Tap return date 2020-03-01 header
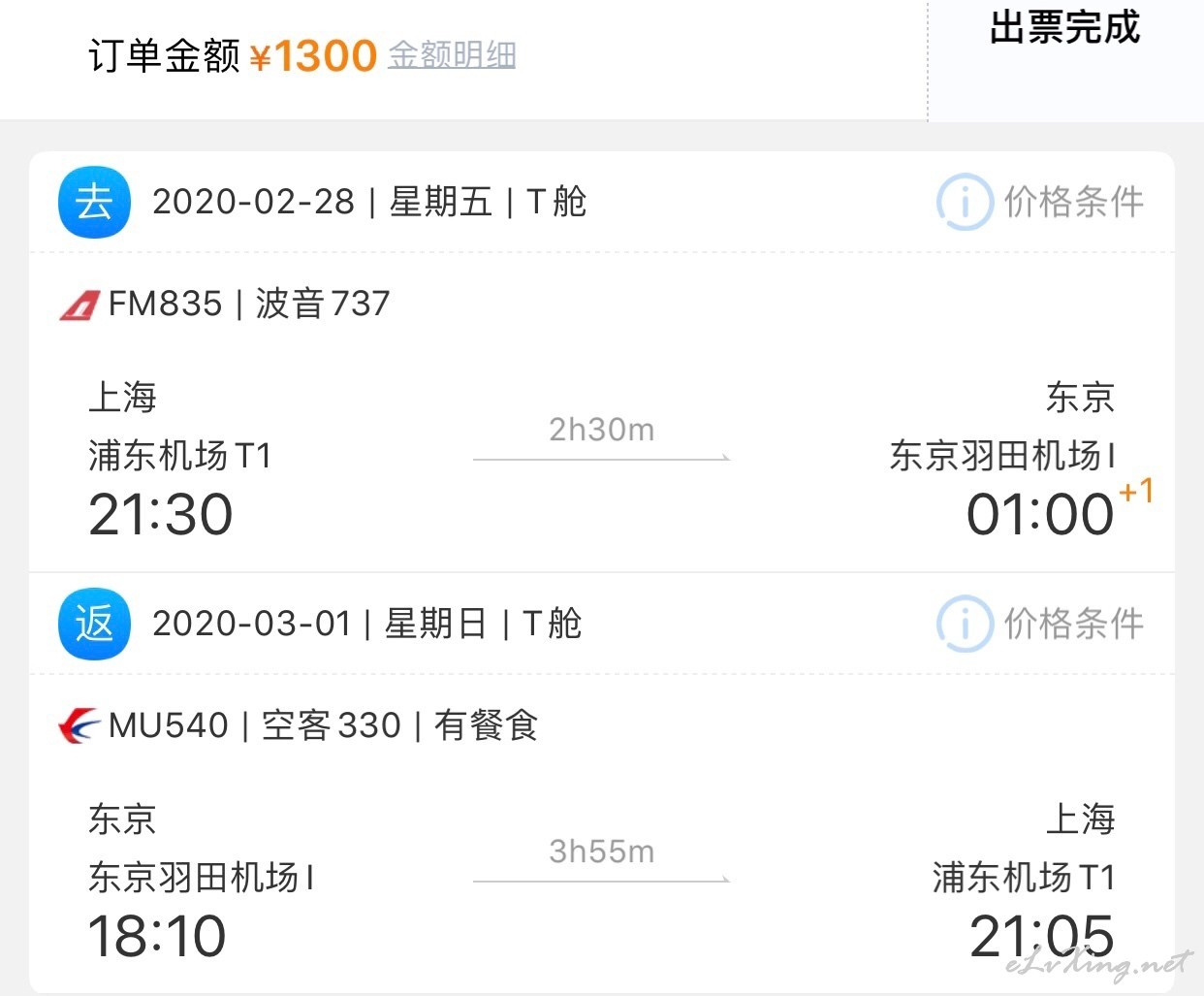 click(x=252, y=624)
